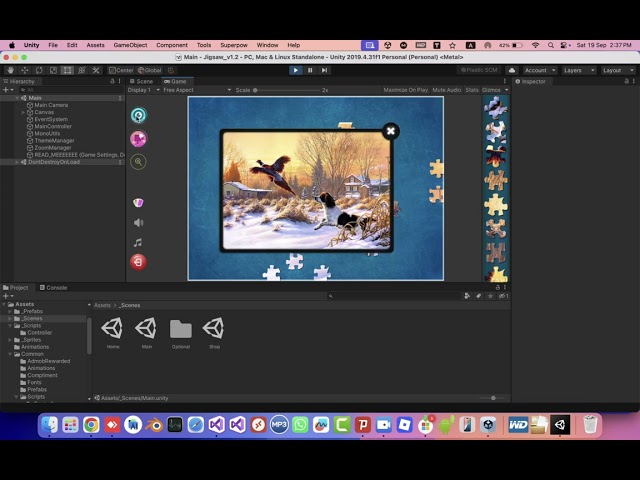Image resolution: width=640 pixels, height=480 pixels.
Task: Open the Gizmos dropdown arrow
Action: [x=507, y=90]
